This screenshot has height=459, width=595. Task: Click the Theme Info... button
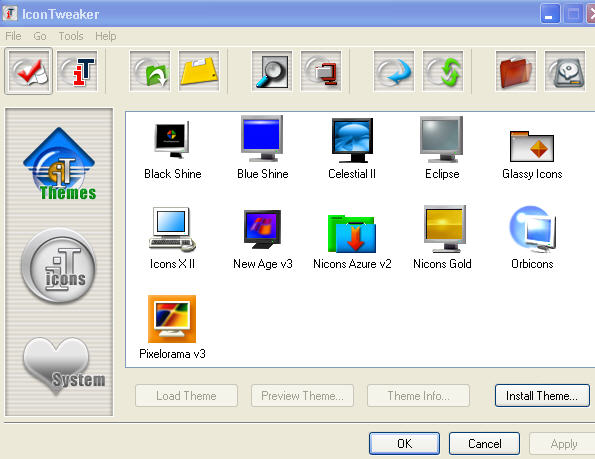pyautogui.click(x=418, y=396)
